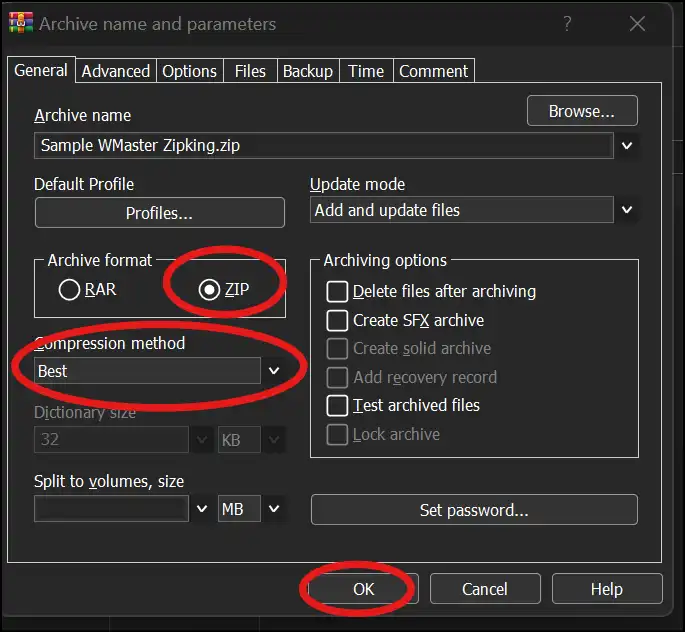The image size is (685, 632).
Task: Open the Comment tab
Action: pyautogui.click(x=433, y=71)
